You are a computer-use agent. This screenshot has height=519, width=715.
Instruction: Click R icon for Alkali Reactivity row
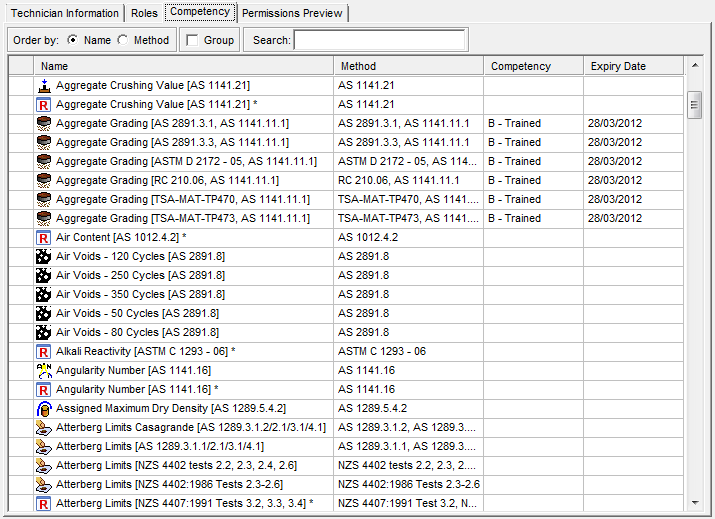[x=43, y=352]
